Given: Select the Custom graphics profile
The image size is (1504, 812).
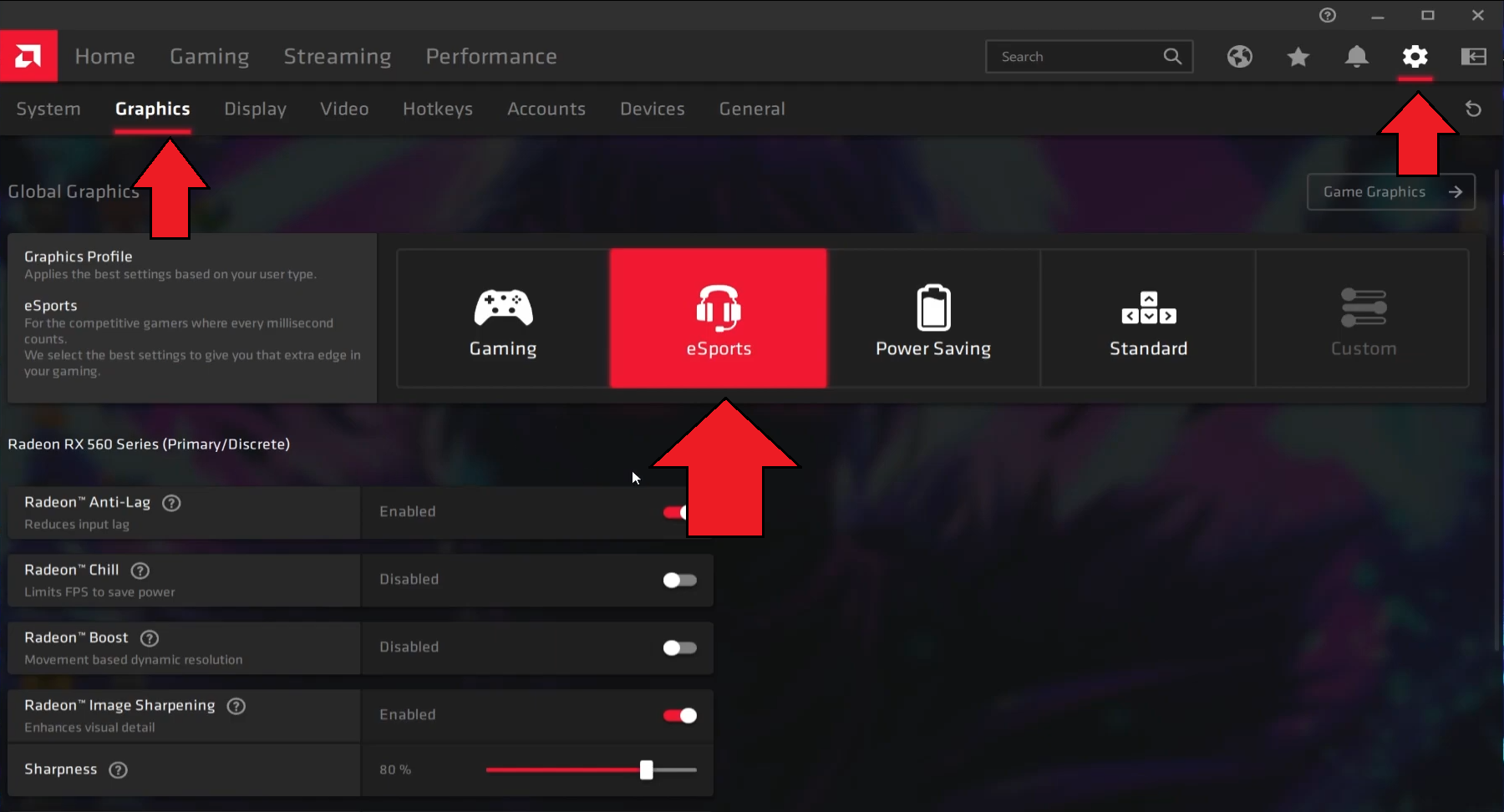Looking at the screenshot, I should tap(1363, 318).
